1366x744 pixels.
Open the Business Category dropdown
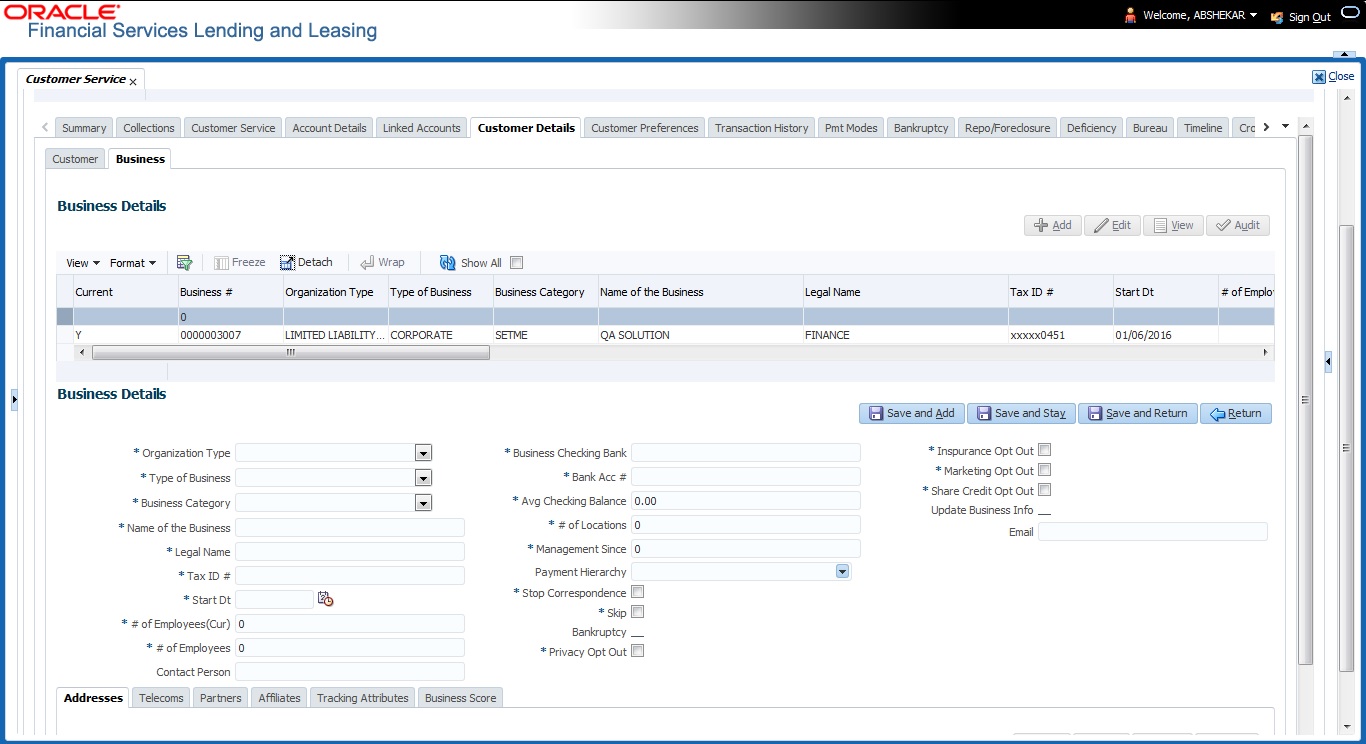[423, 503]
